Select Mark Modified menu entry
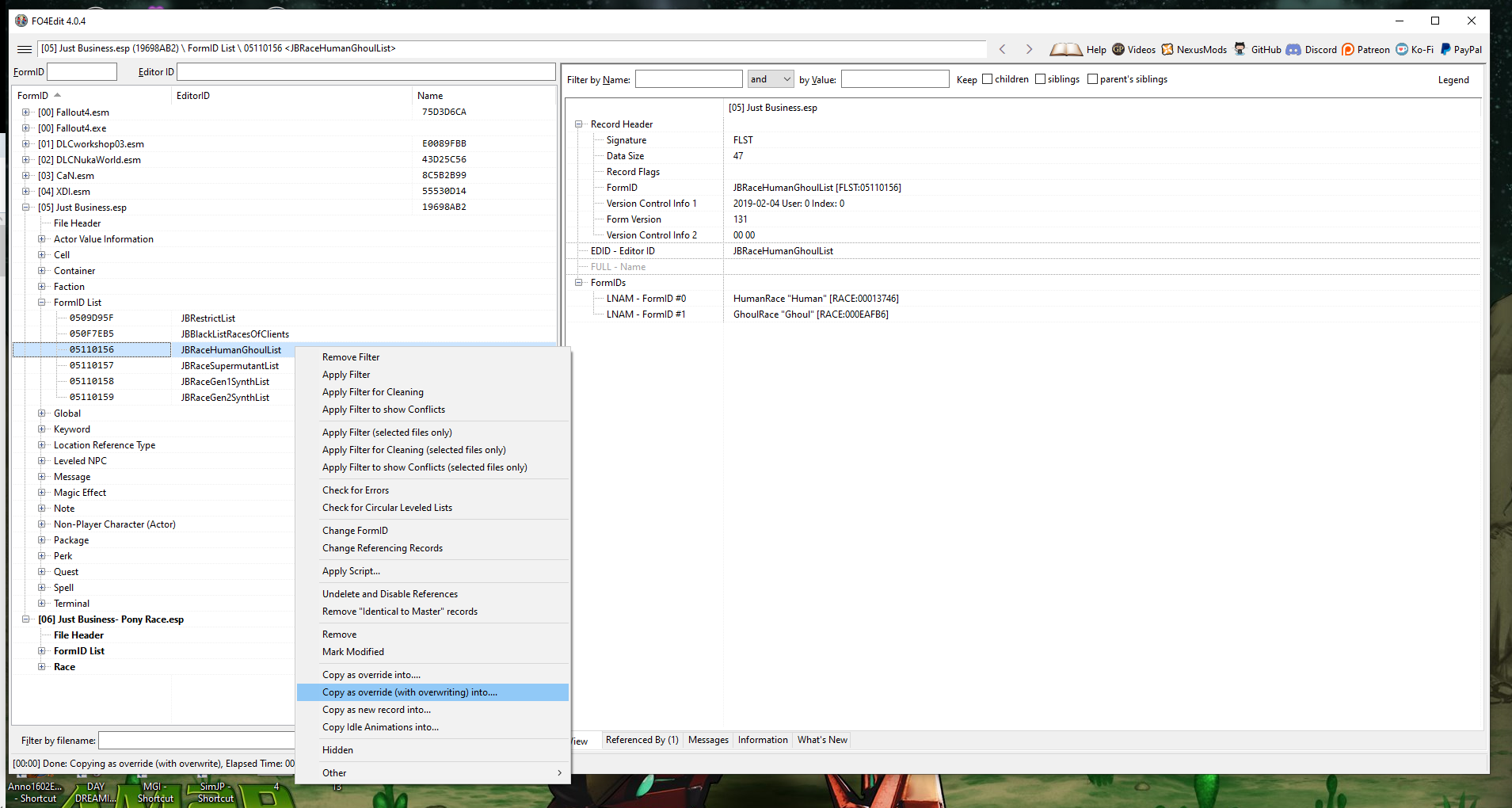1512x808 pixels. pyautogui.click(x=432, y=652)
